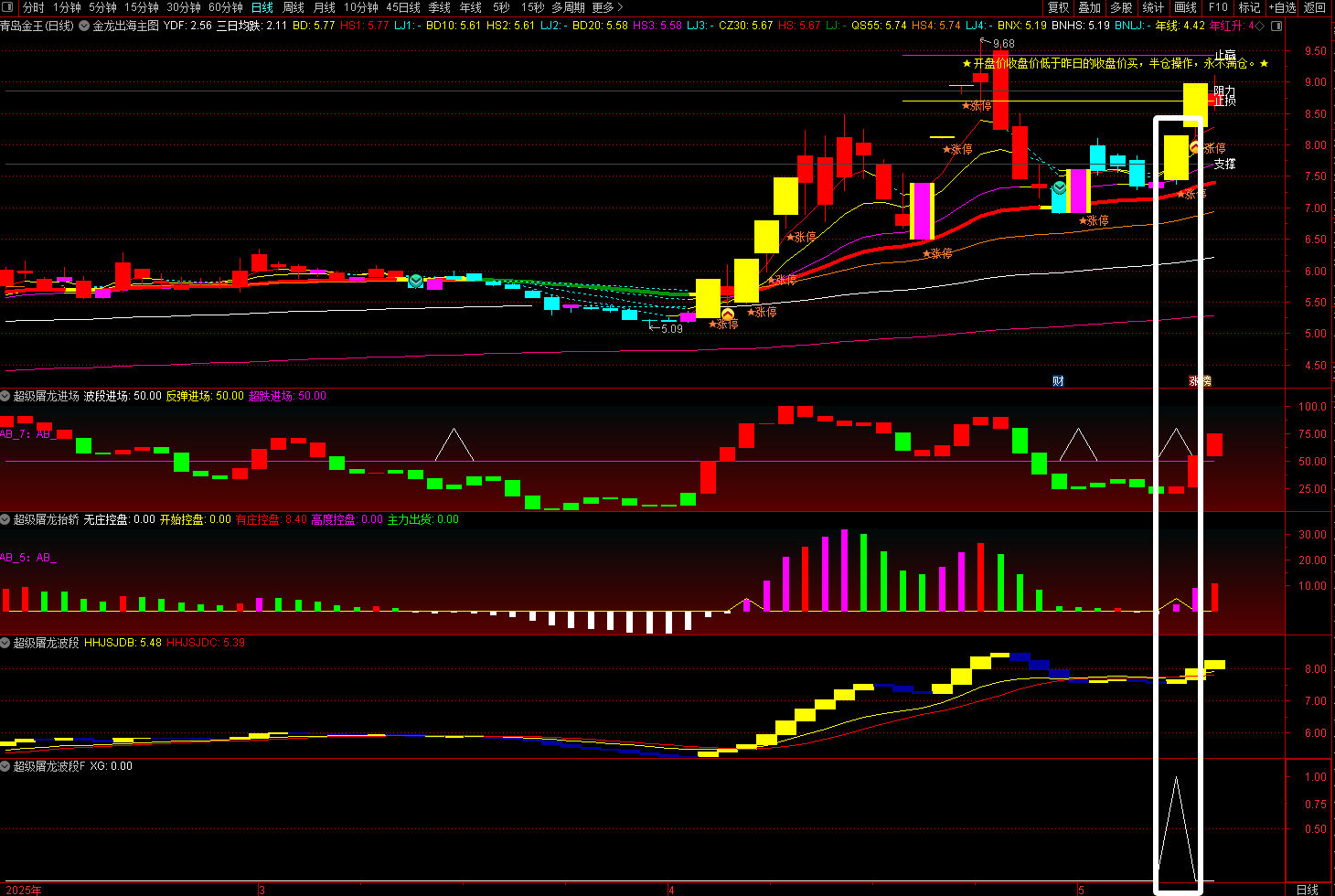The width and height of the screenshot is (1335, 896).
Task: Click the 有庄控盘: 8.40 value
Action: 271,519
